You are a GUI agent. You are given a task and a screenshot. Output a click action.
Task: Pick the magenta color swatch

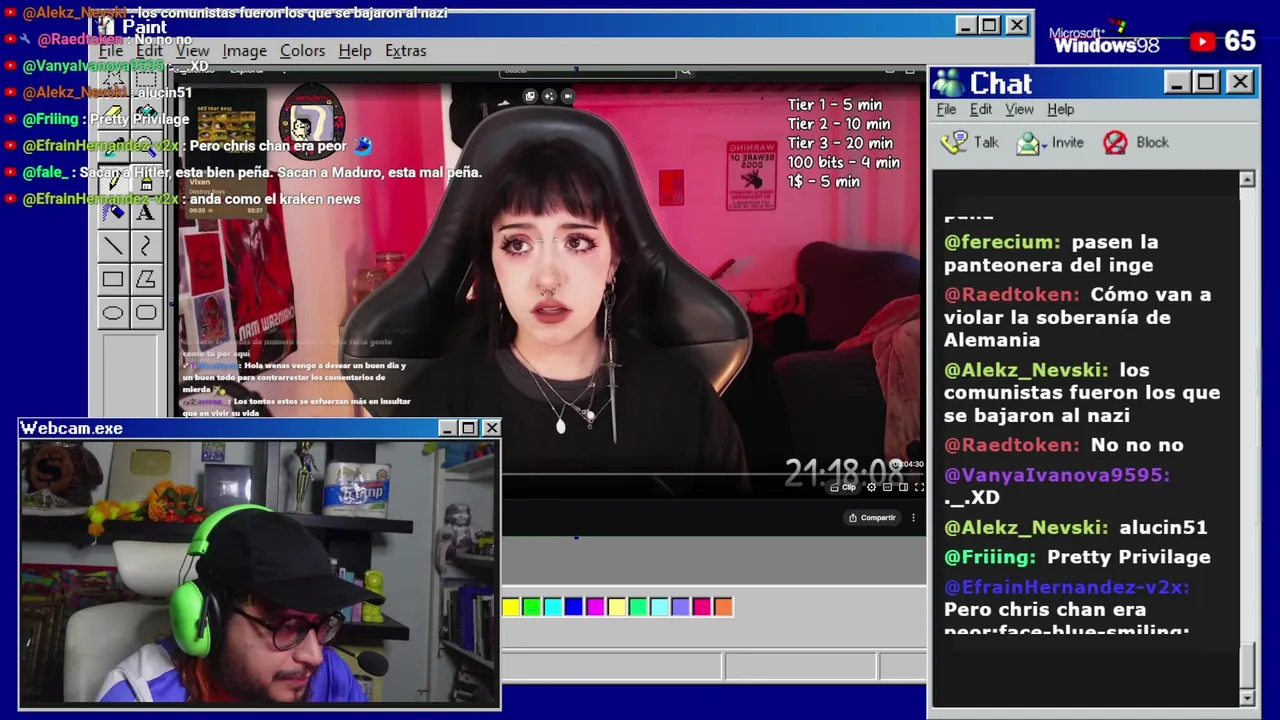pyautogui.click(x=595, y=606)
